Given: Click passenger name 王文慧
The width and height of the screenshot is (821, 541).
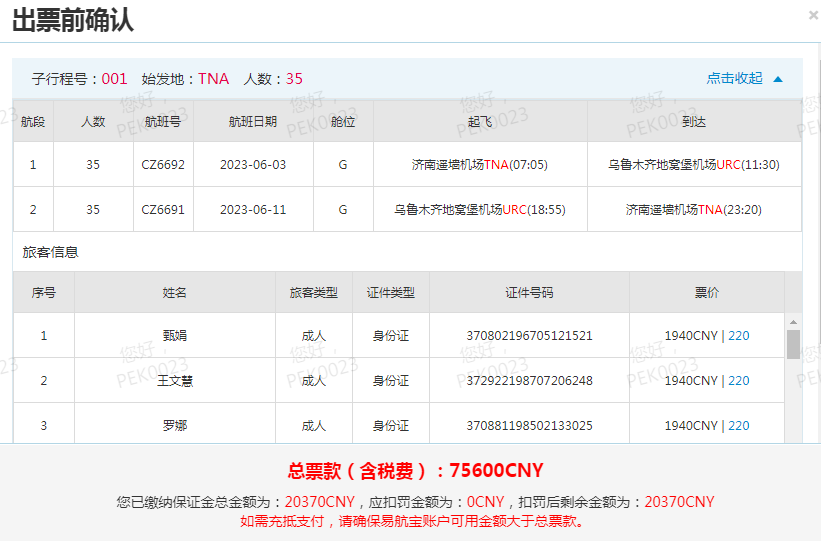Looking at the screenshot, I should (175, 381).
